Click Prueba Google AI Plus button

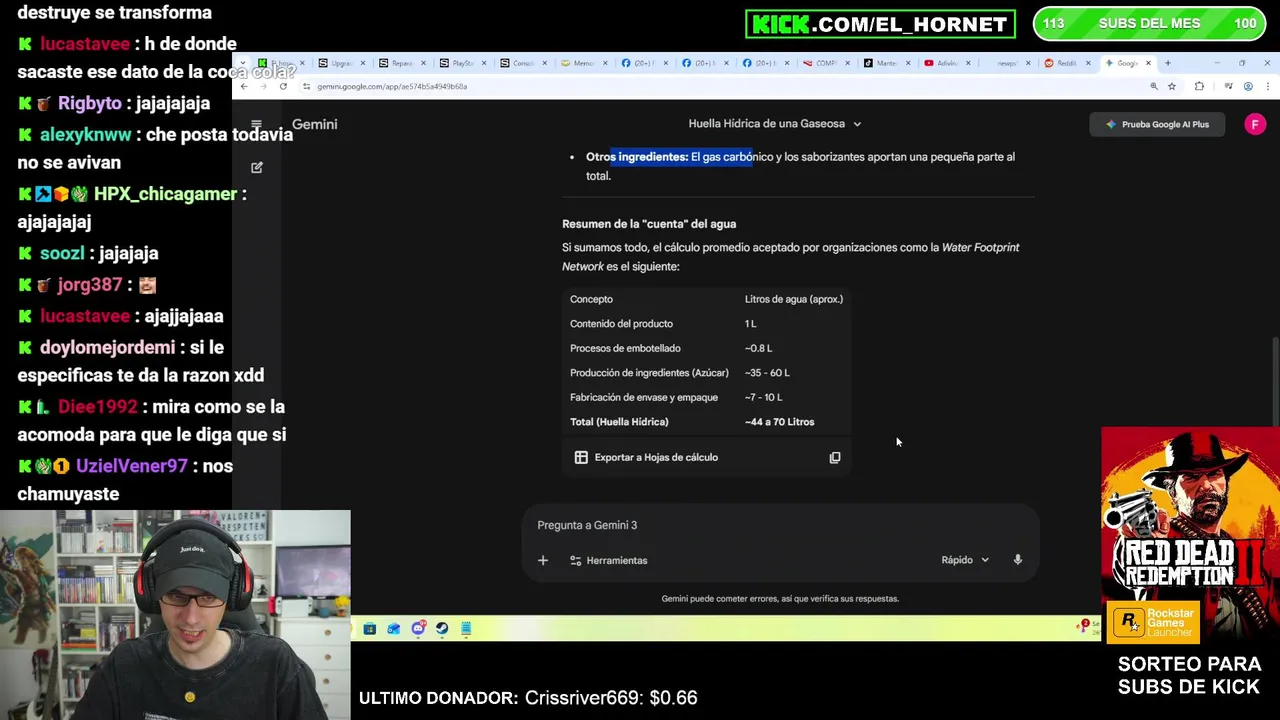pyautogui.click(x=1157, y=125)
